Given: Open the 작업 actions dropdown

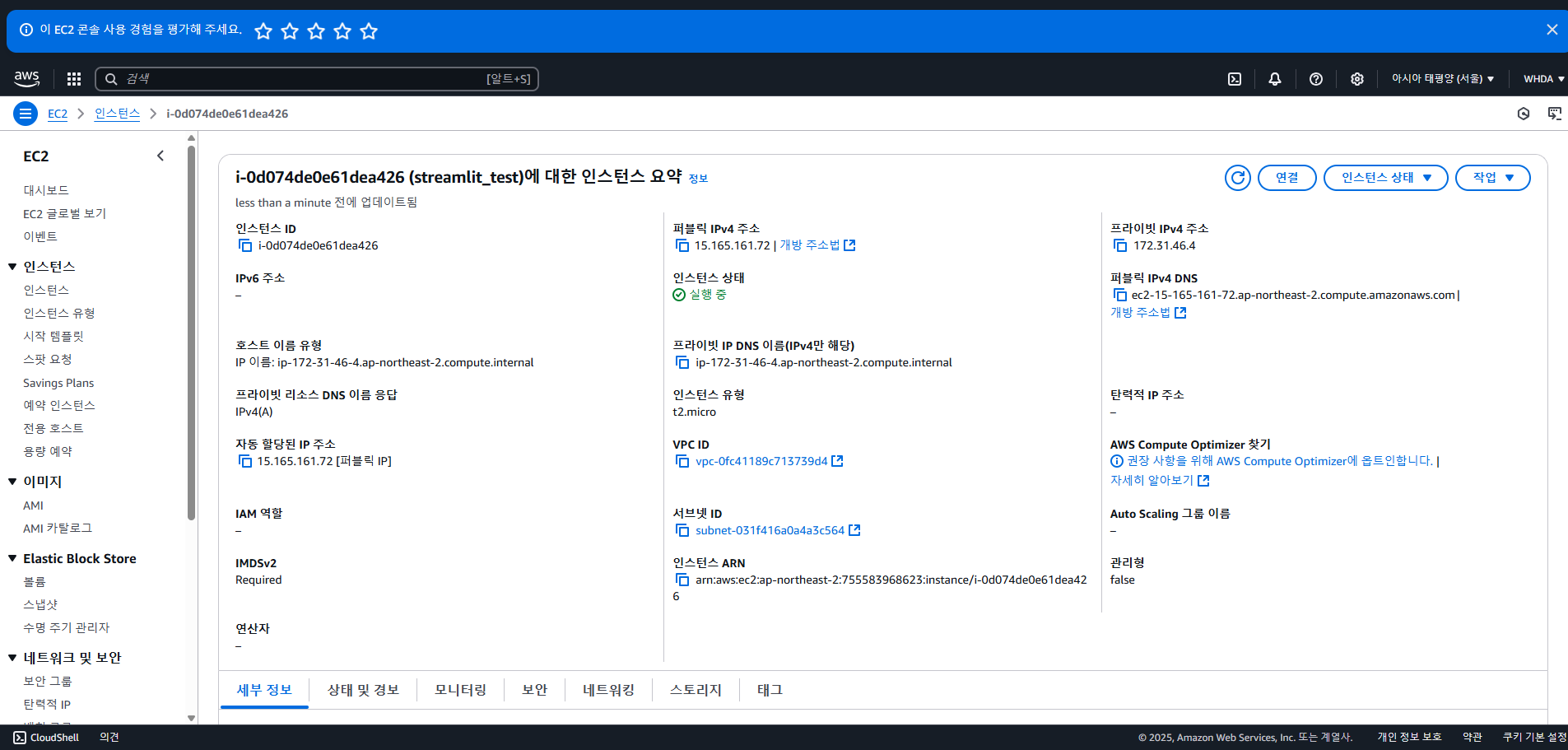Looking at the screenshot, I should pyautogui.click(x=1492, y=178).
